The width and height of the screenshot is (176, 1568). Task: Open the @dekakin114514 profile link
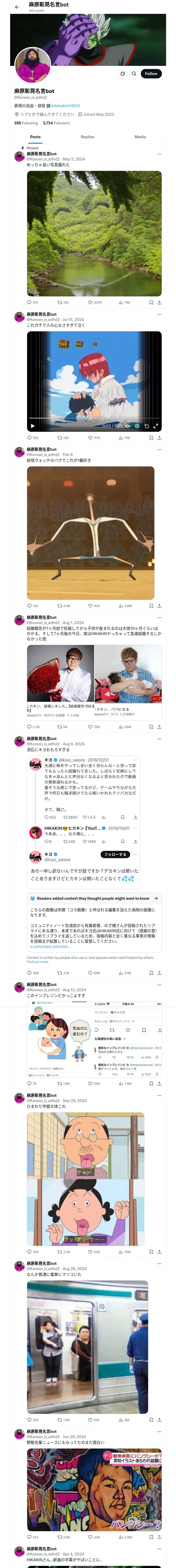(65, 106)
